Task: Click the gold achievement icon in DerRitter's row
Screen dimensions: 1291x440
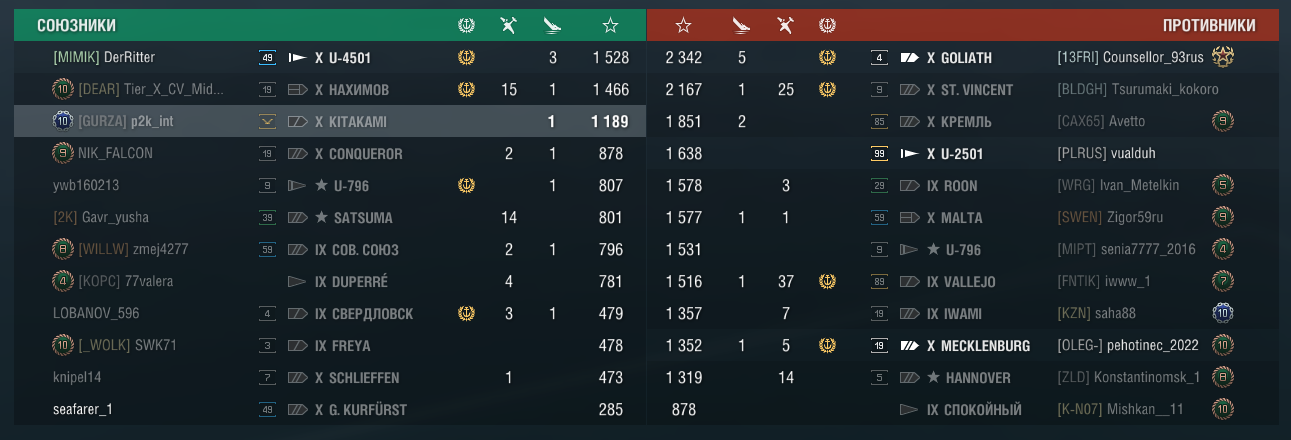Action: [465, 58]
